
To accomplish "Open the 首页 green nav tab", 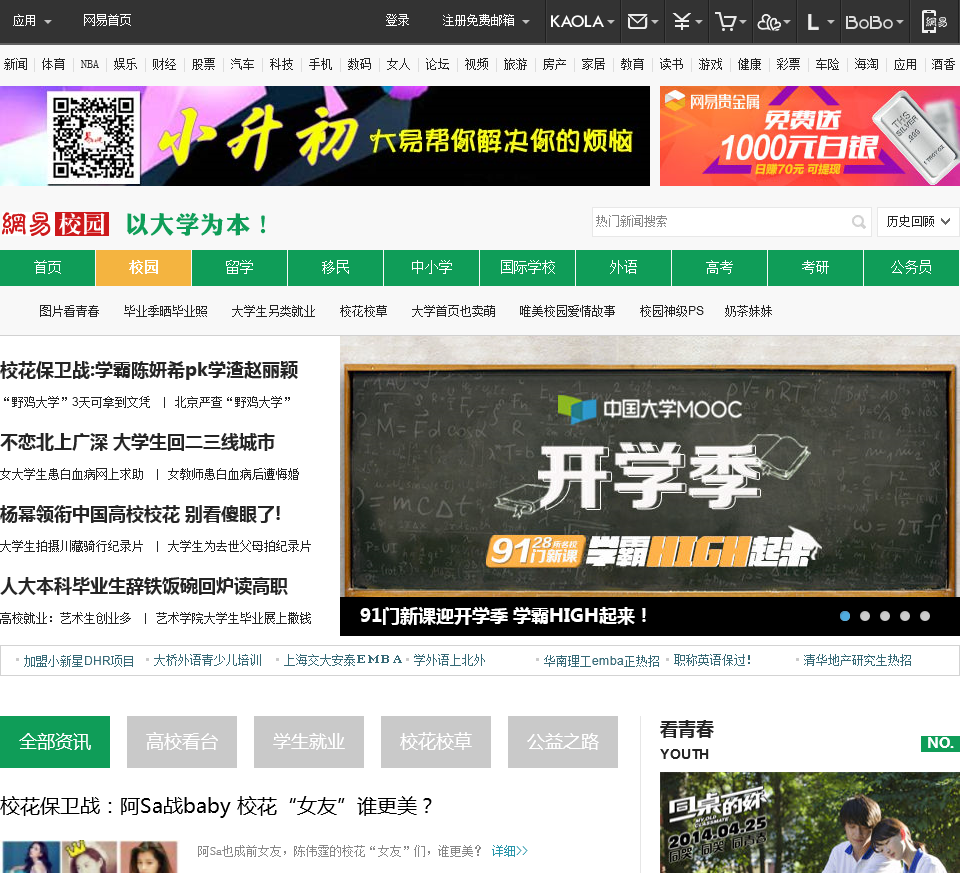I will click(47, 268).
